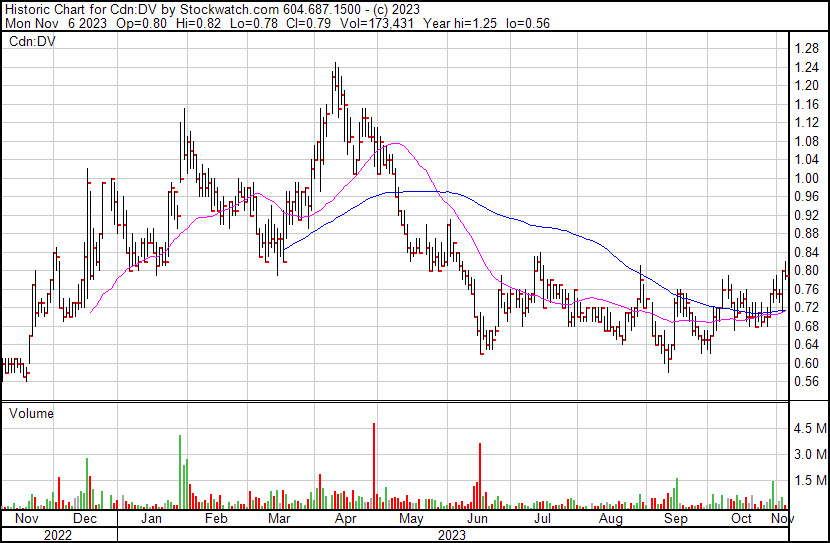
Task: Click the 1.20 price axis label
Action: 806,86
